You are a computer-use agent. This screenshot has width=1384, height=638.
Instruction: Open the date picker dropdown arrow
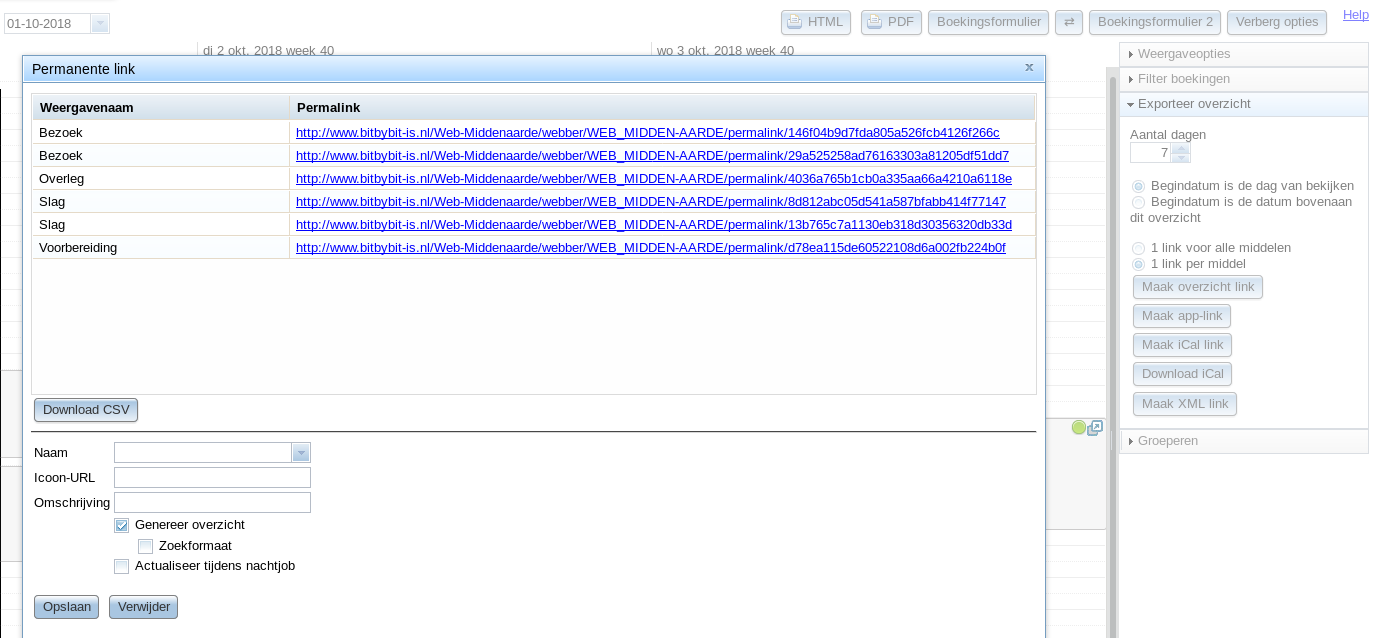pos(100,24)
